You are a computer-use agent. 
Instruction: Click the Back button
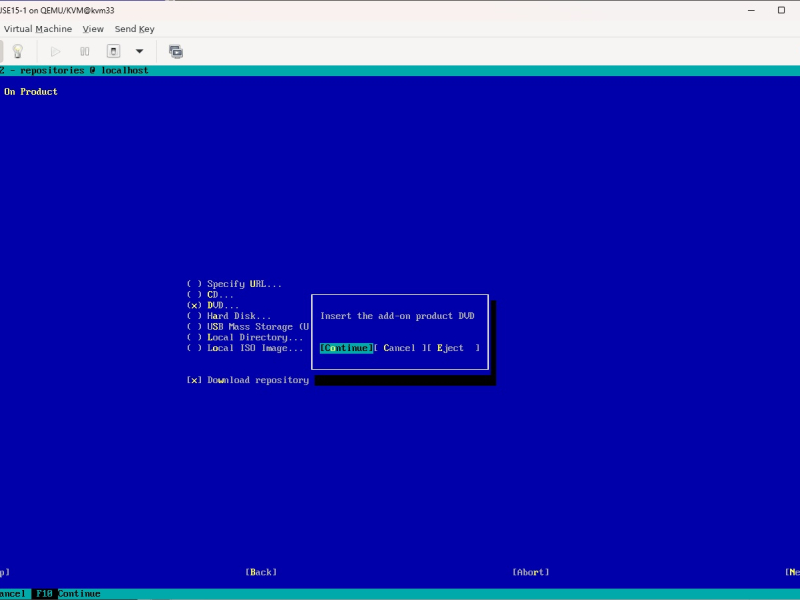(261, 572)
